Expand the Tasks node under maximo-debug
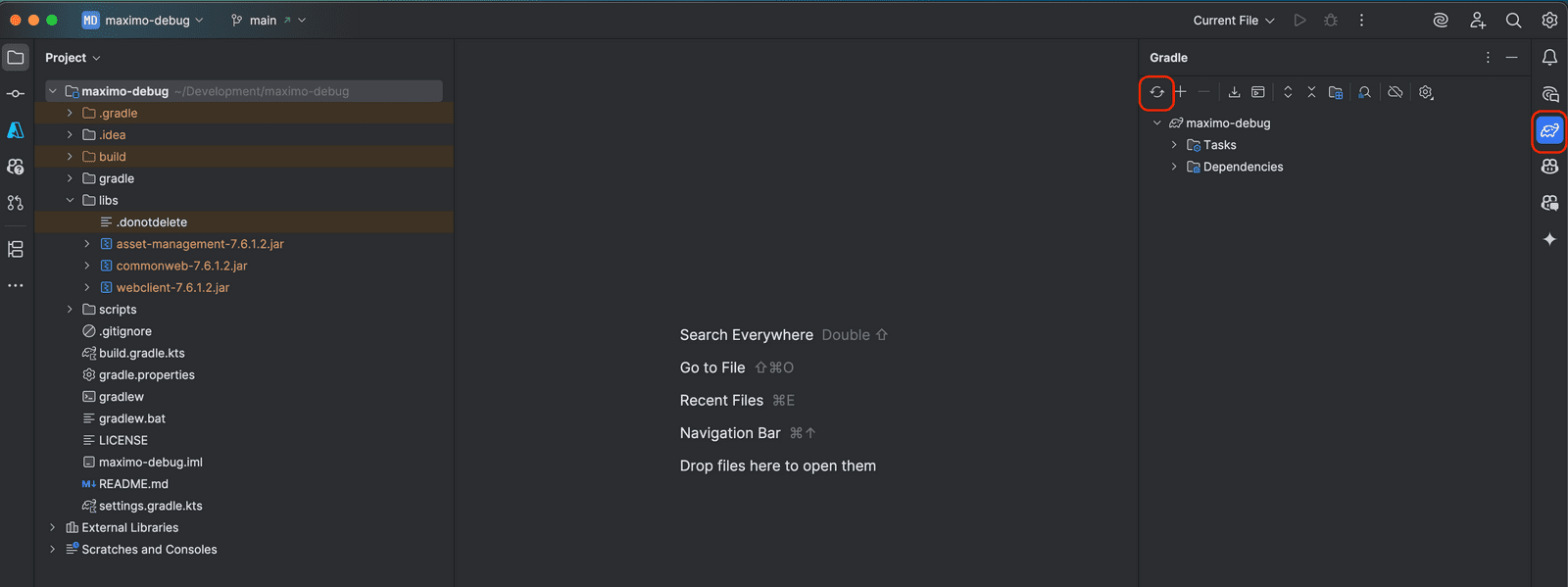This screenshot has width=1568, height=587. [x=1173, y=144]
